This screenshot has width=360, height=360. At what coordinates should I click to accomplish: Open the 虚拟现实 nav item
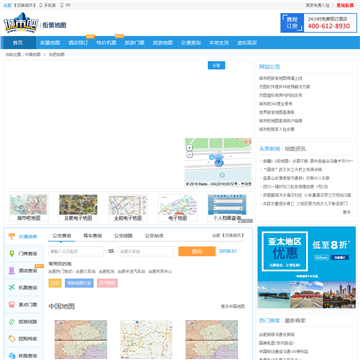pyautogui.click(x=247, y=43)
